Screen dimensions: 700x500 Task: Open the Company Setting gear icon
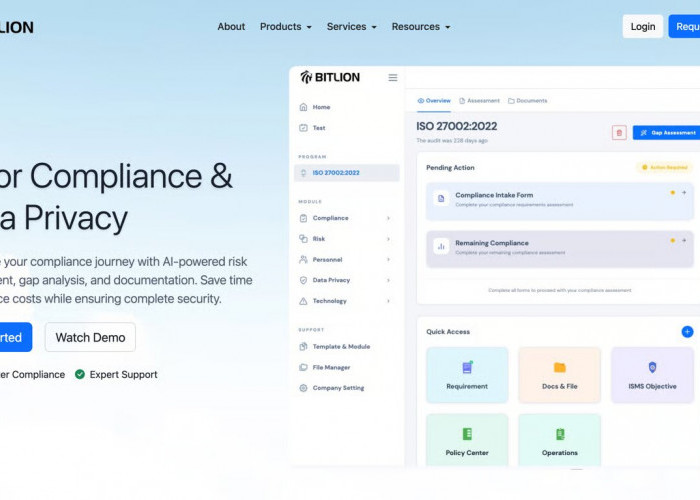[303, 388]
